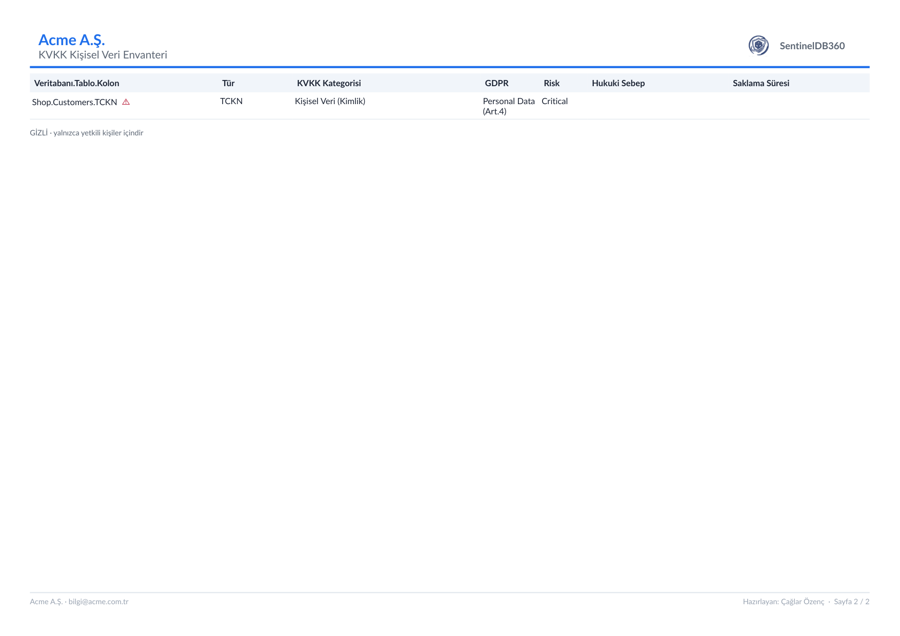Click the red warning triangle beside Shop.Customers.TCKN

coord(126,102)
